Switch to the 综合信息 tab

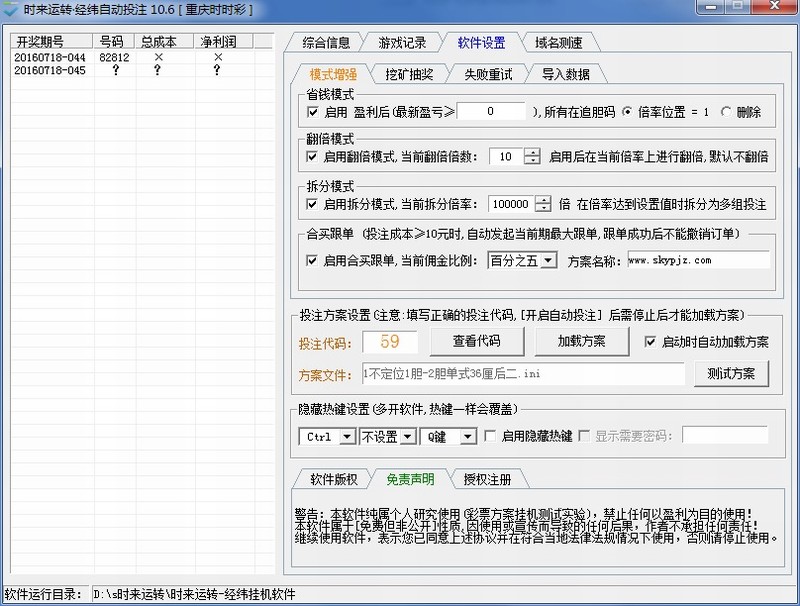pos(325,42)
